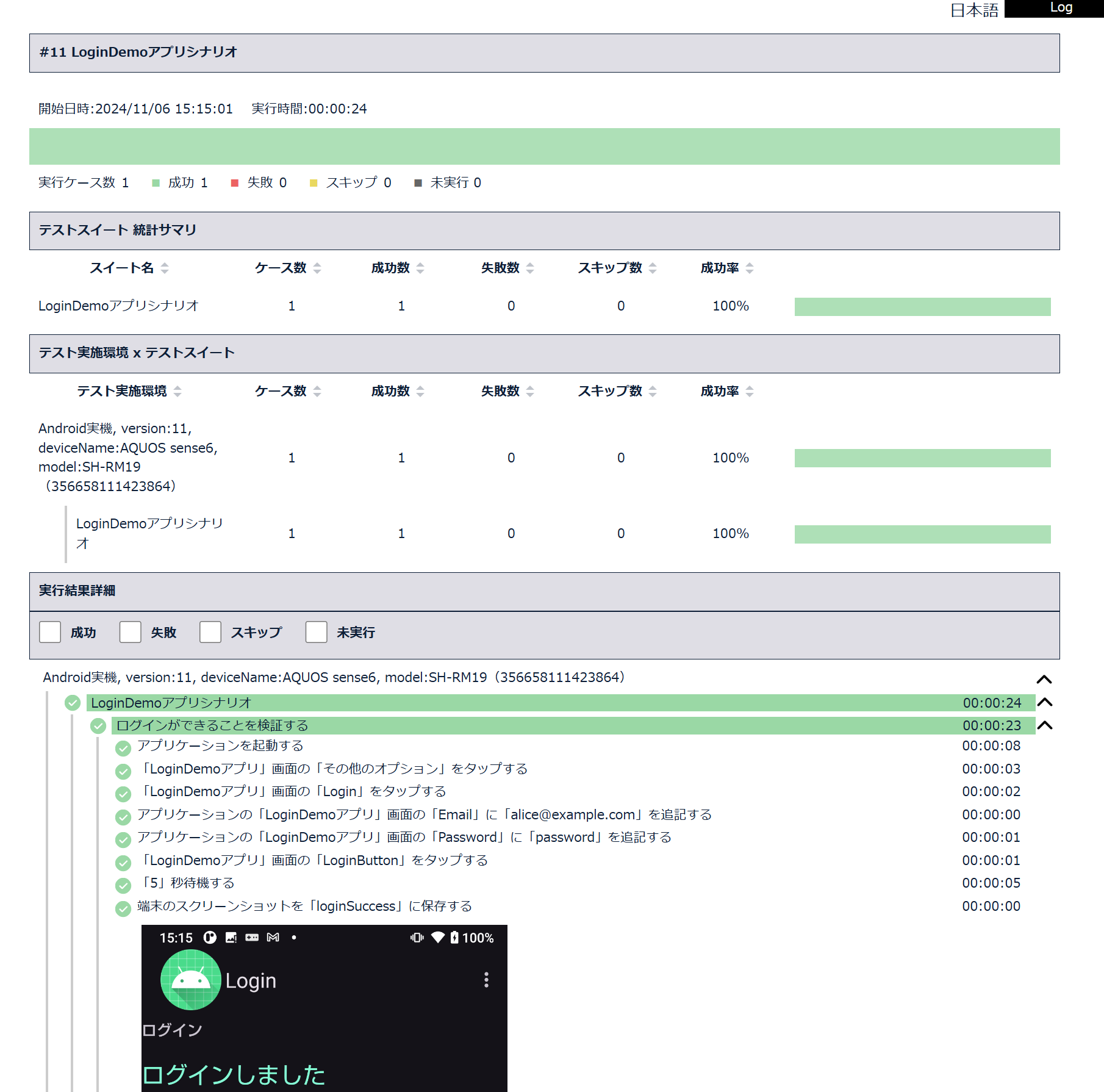Click green check icon beside LoginDemoアプリシナリオ row

coord(73,703)
